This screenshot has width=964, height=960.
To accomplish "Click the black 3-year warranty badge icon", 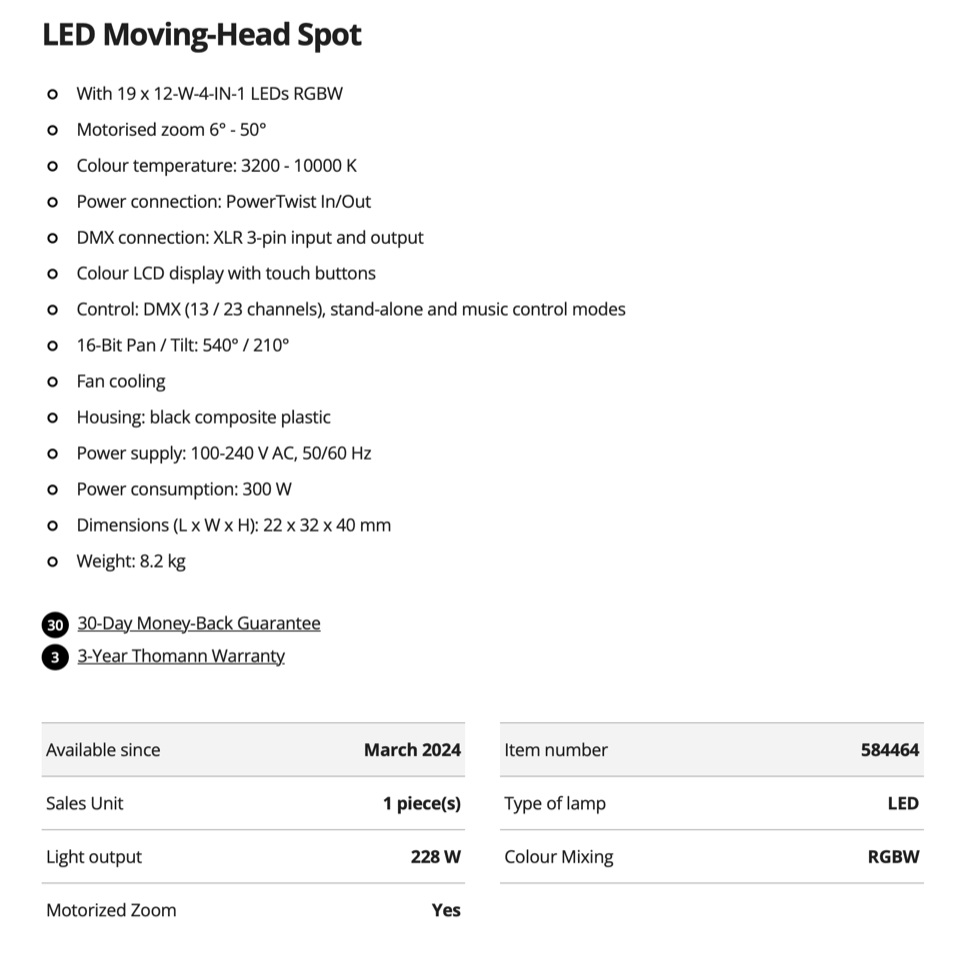I will 55,657.
